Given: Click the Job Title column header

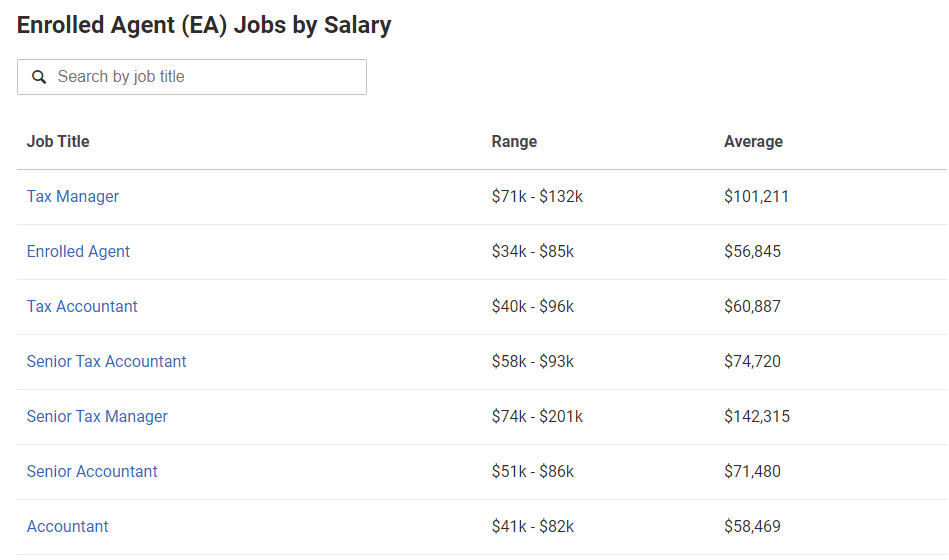Looking at the screenshot, I should click(x=58, y=142).
